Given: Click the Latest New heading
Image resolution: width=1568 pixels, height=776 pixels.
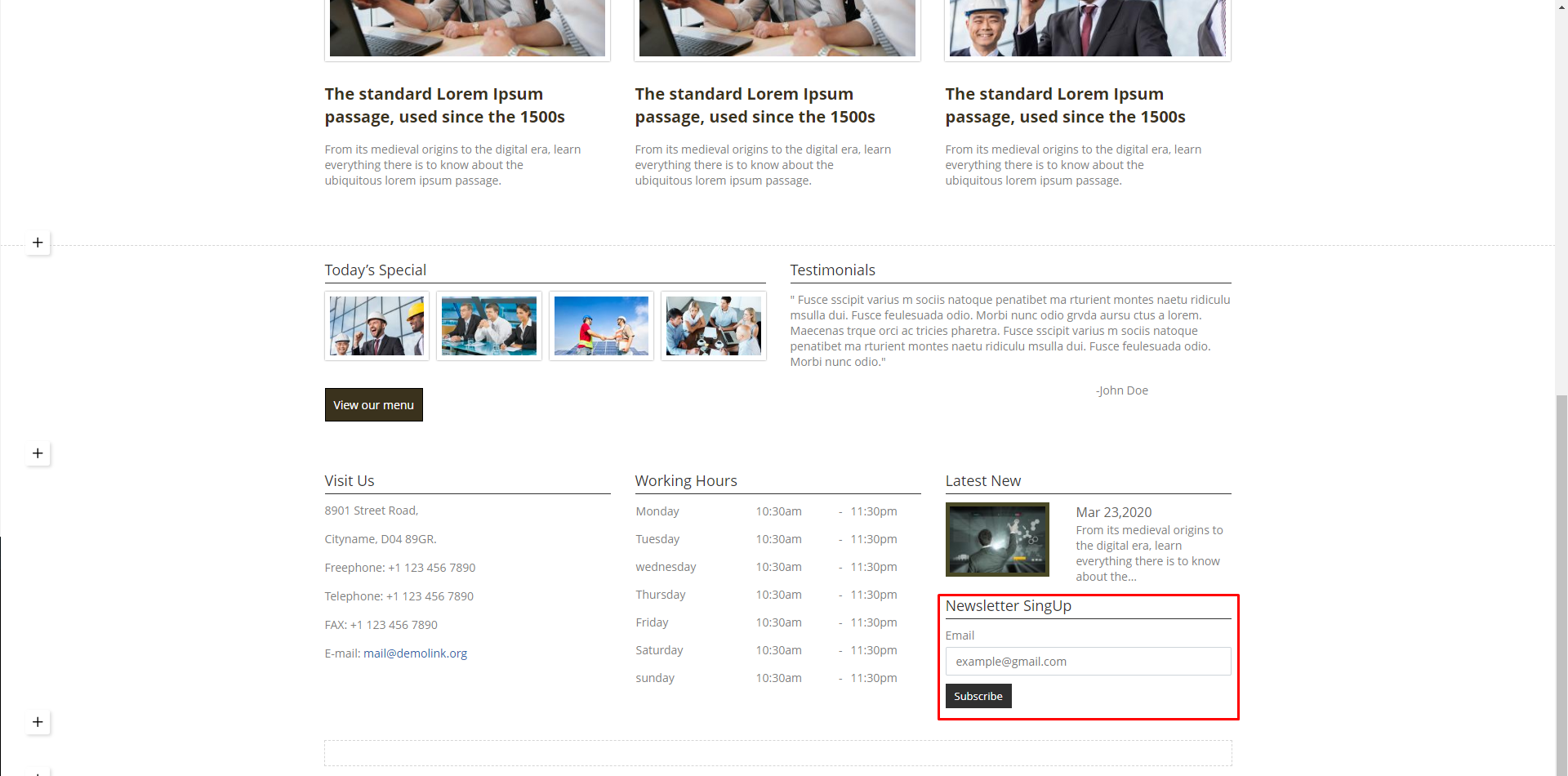Looking at the screenshot, I should (982, 481).
